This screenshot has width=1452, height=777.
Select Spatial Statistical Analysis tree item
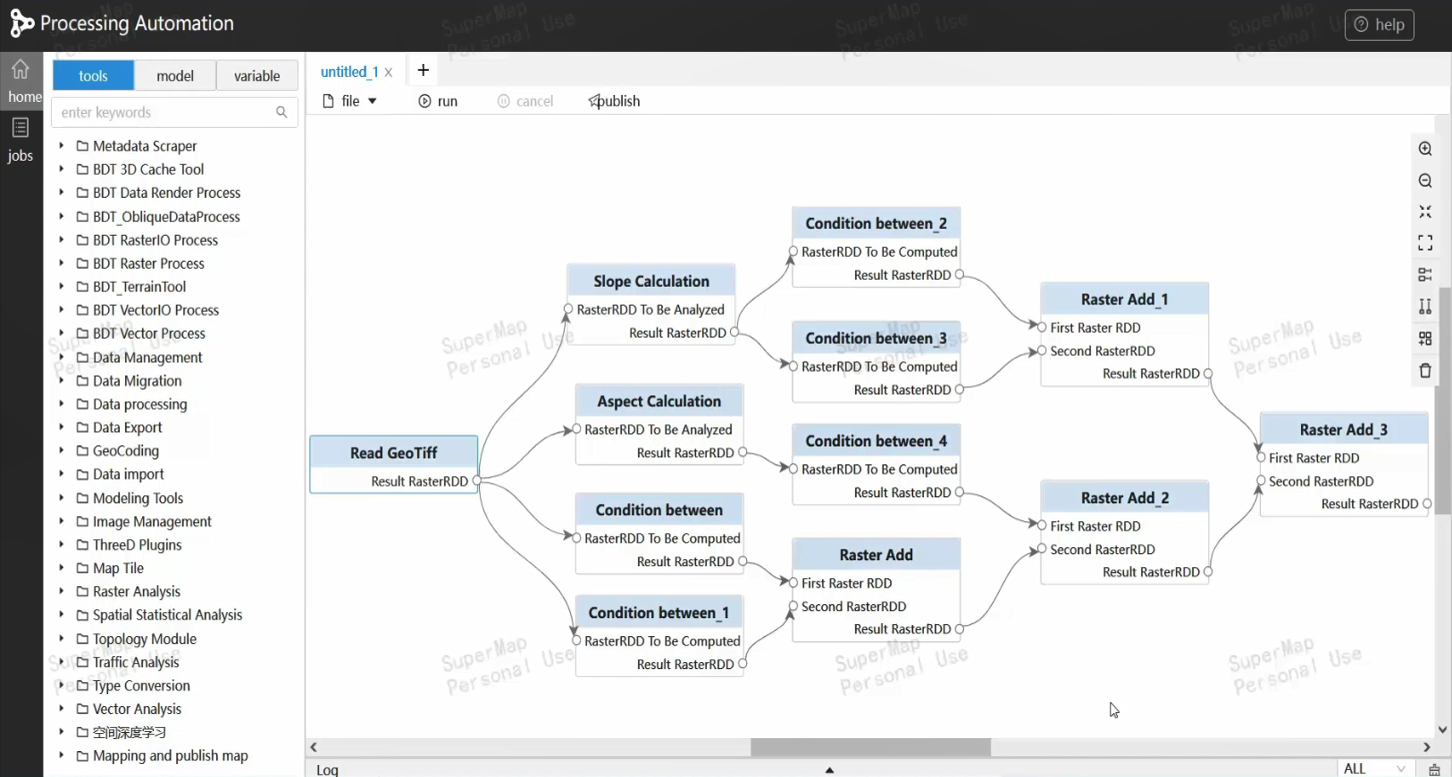point(167,615)
